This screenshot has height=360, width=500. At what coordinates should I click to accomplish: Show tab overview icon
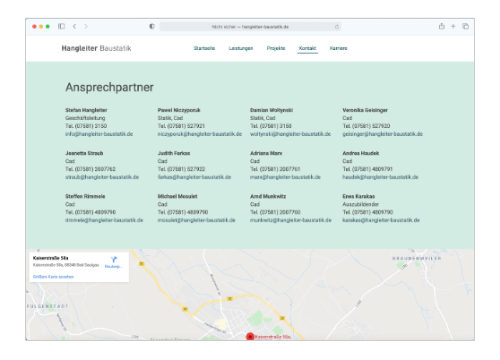tap(465, 26)
